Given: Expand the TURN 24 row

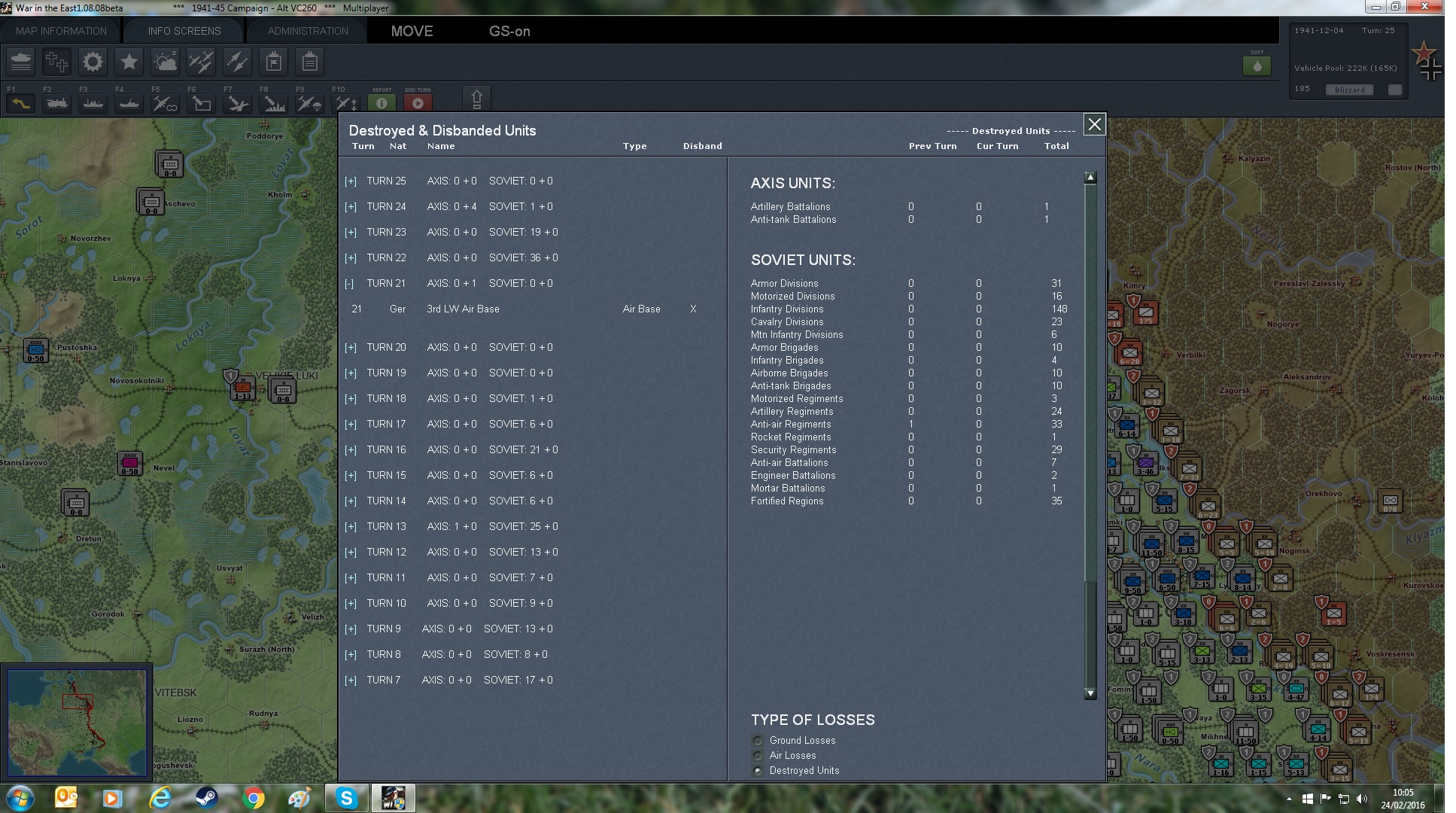Looking at the screenshot, I should click(350, 207).
